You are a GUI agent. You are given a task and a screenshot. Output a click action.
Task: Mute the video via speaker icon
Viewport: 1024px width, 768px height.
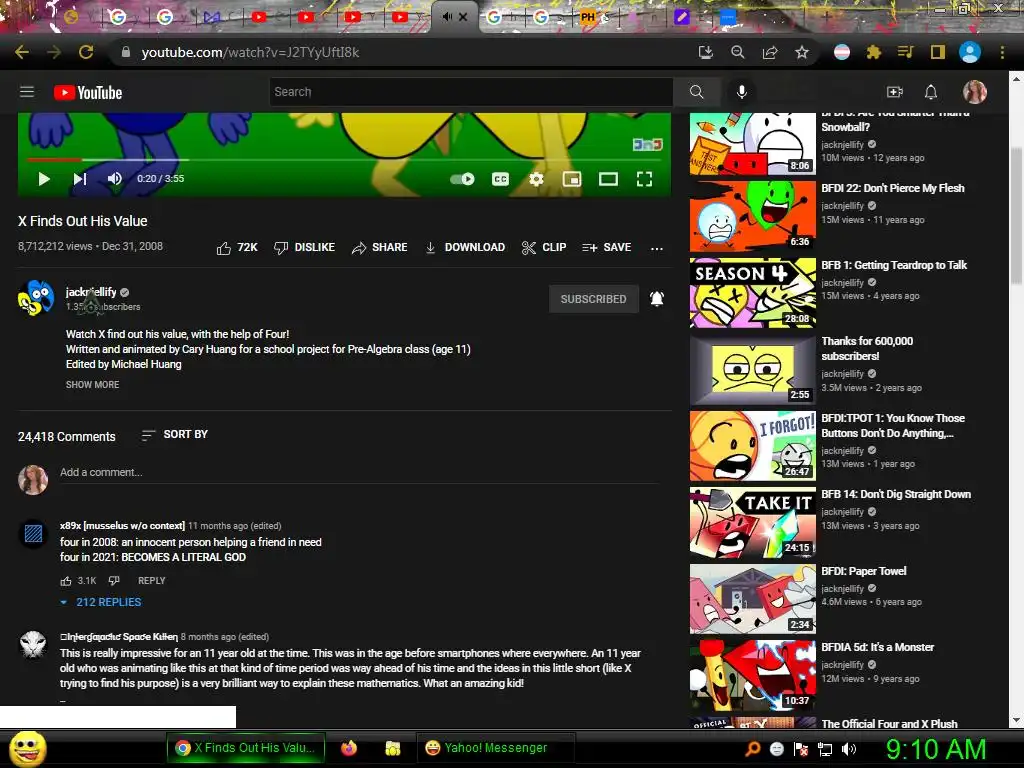pos(114,179)
